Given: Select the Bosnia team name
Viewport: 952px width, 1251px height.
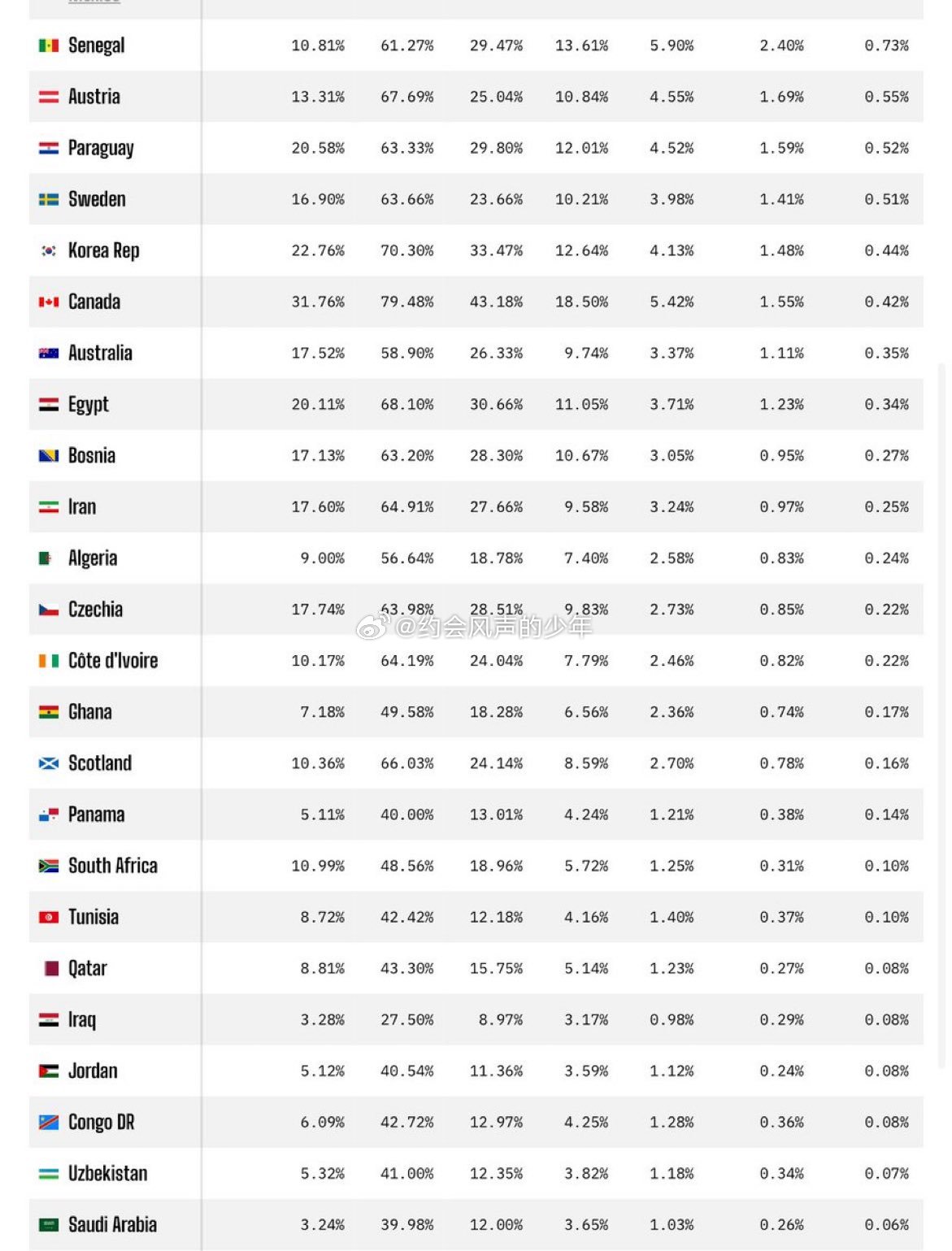Looking at the screenshot, I should click(x=92, y=455).
